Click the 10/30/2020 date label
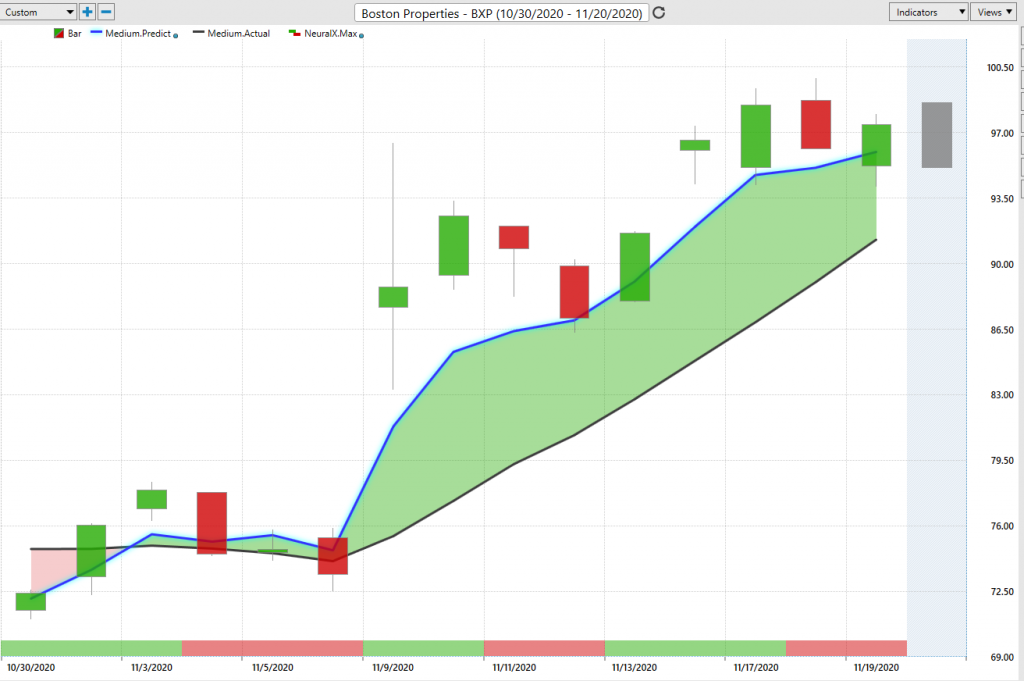Viewport: 1024px width, 681px height. [31, 667]
